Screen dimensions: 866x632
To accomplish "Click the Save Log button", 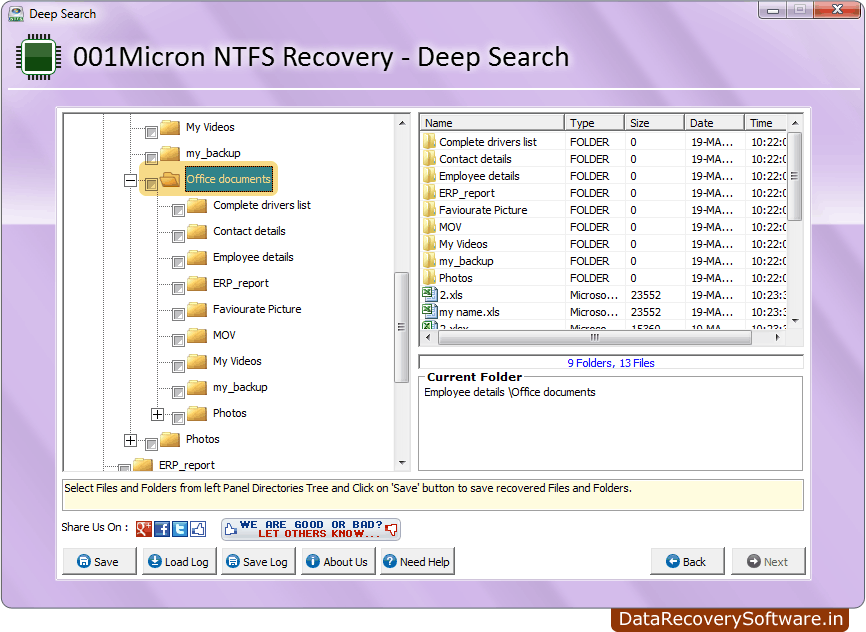I will (258, 561).
